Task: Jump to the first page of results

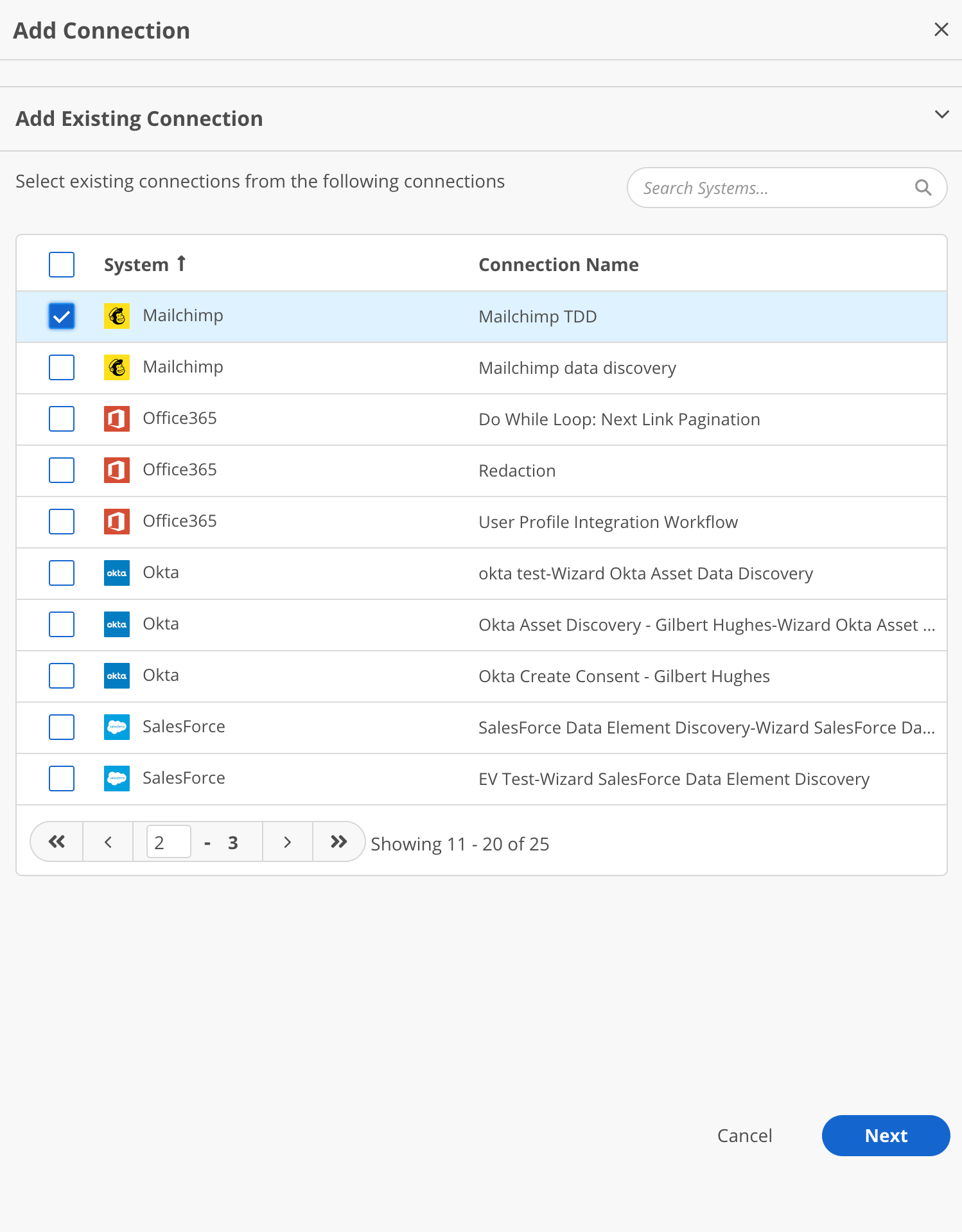Action: point(57,841)
